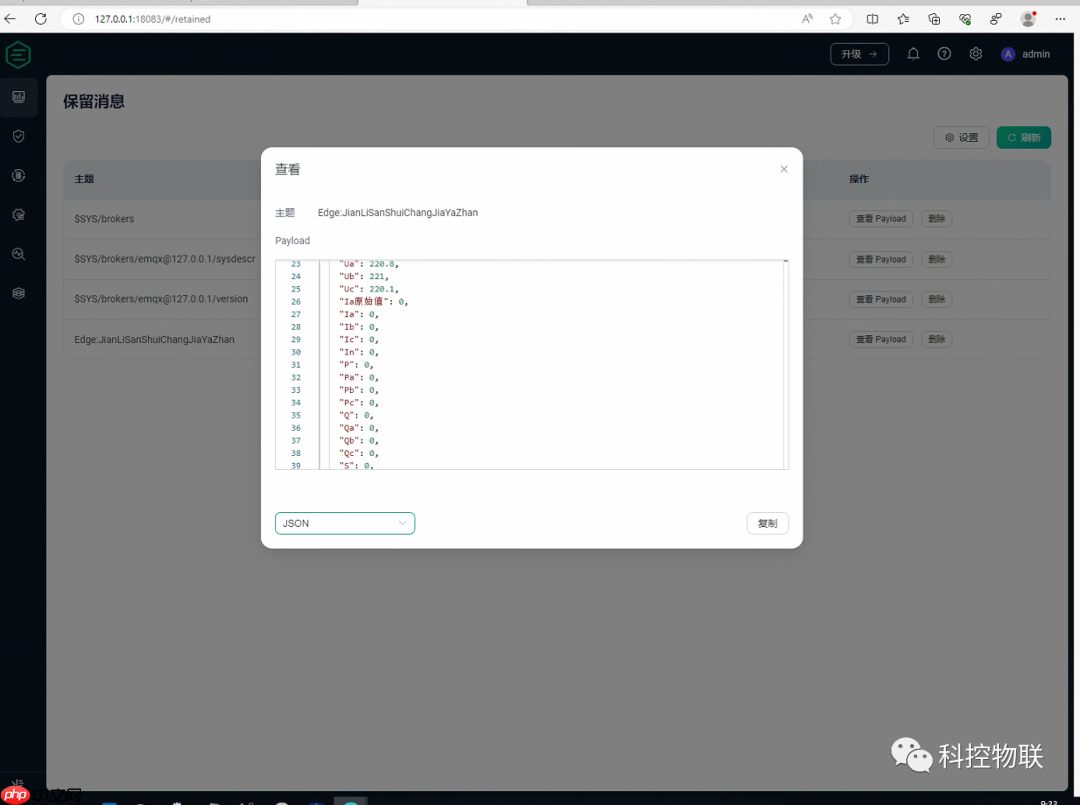
Task: Open the browser essentials heart icon
Action: [x=965, y=19]
